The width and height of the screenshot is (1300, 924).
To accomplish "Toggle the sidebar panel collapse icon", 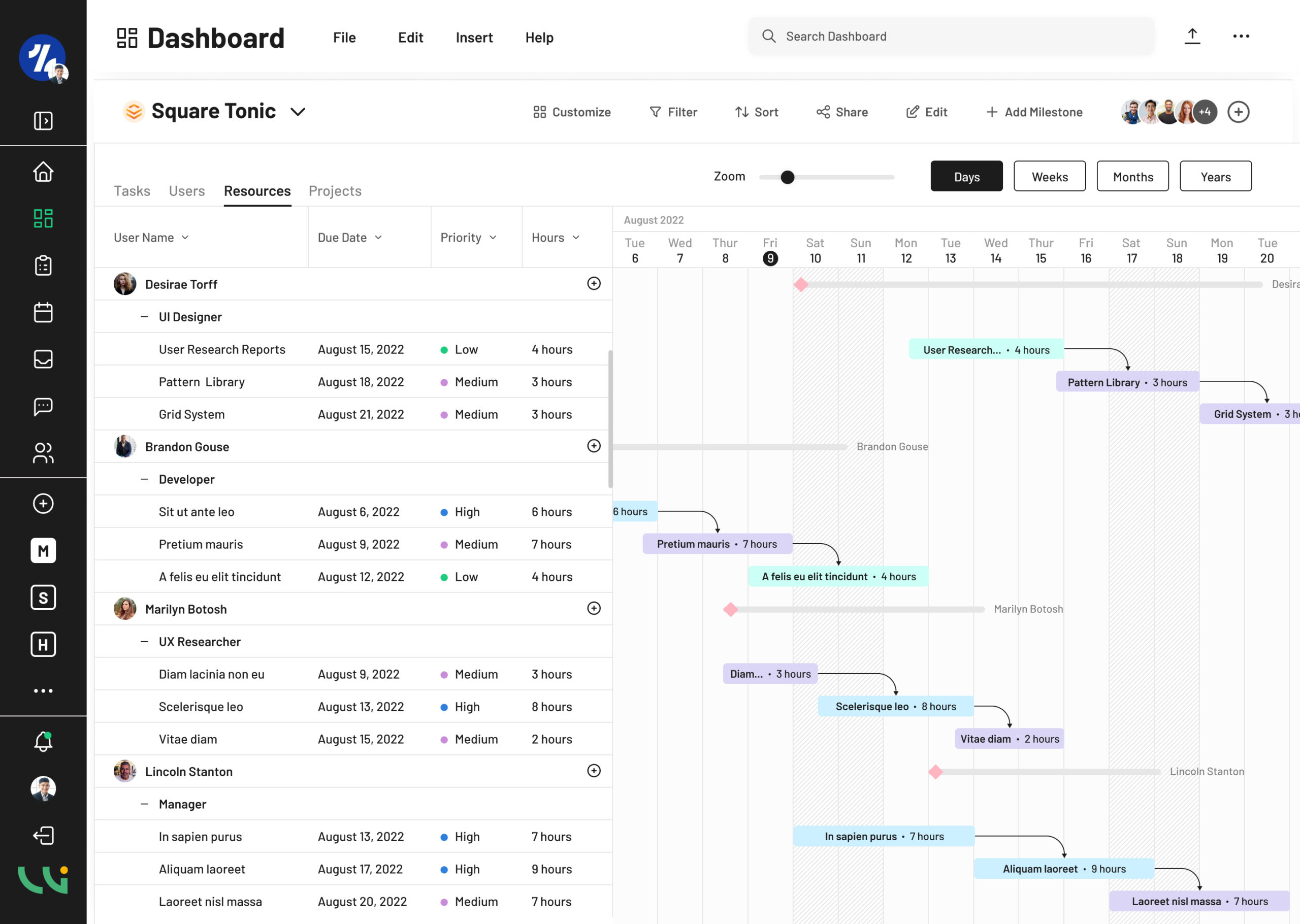I will pos(43,121).
